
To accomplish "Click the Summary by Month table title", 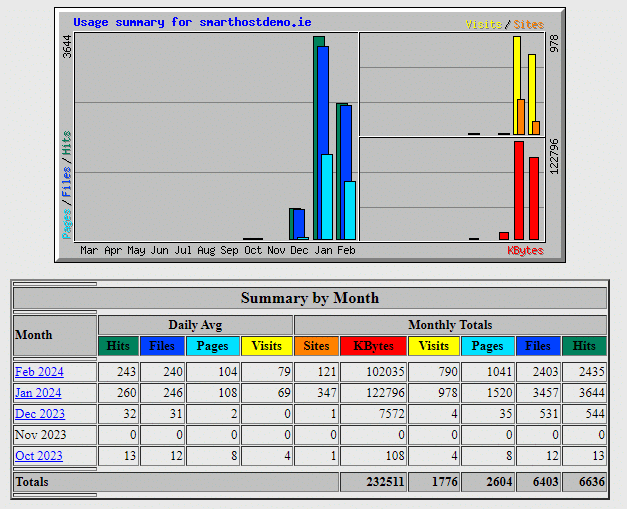I will (310, 298).
